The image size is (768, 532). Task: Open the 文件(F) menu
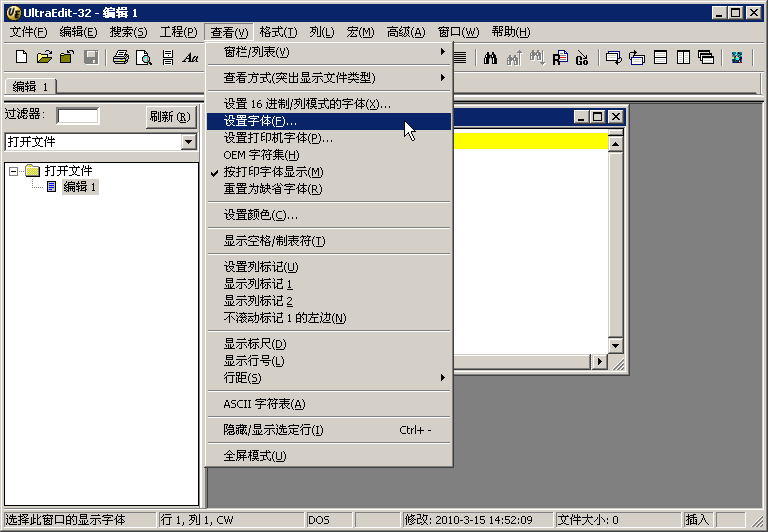(28, 32)
